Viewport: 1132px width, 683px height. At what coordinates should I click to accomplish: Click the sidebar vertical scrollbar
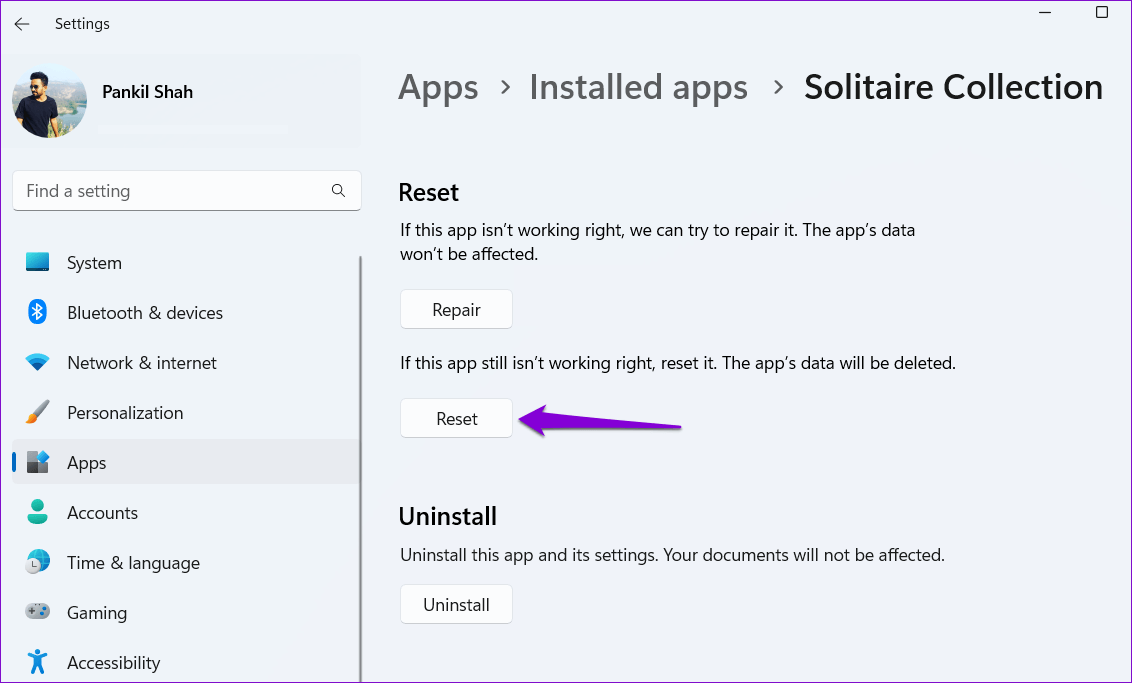pos(360,469)
